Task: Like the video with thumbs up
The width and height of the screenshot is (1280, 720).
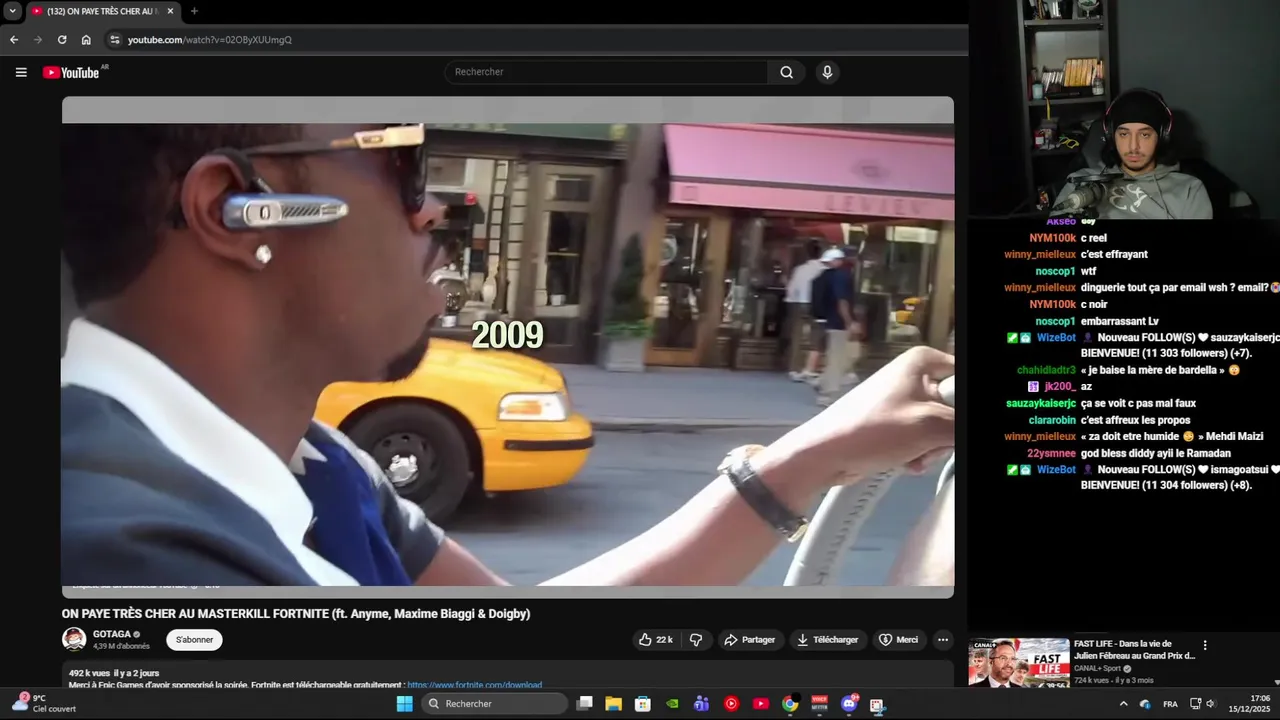Action: 656,640
